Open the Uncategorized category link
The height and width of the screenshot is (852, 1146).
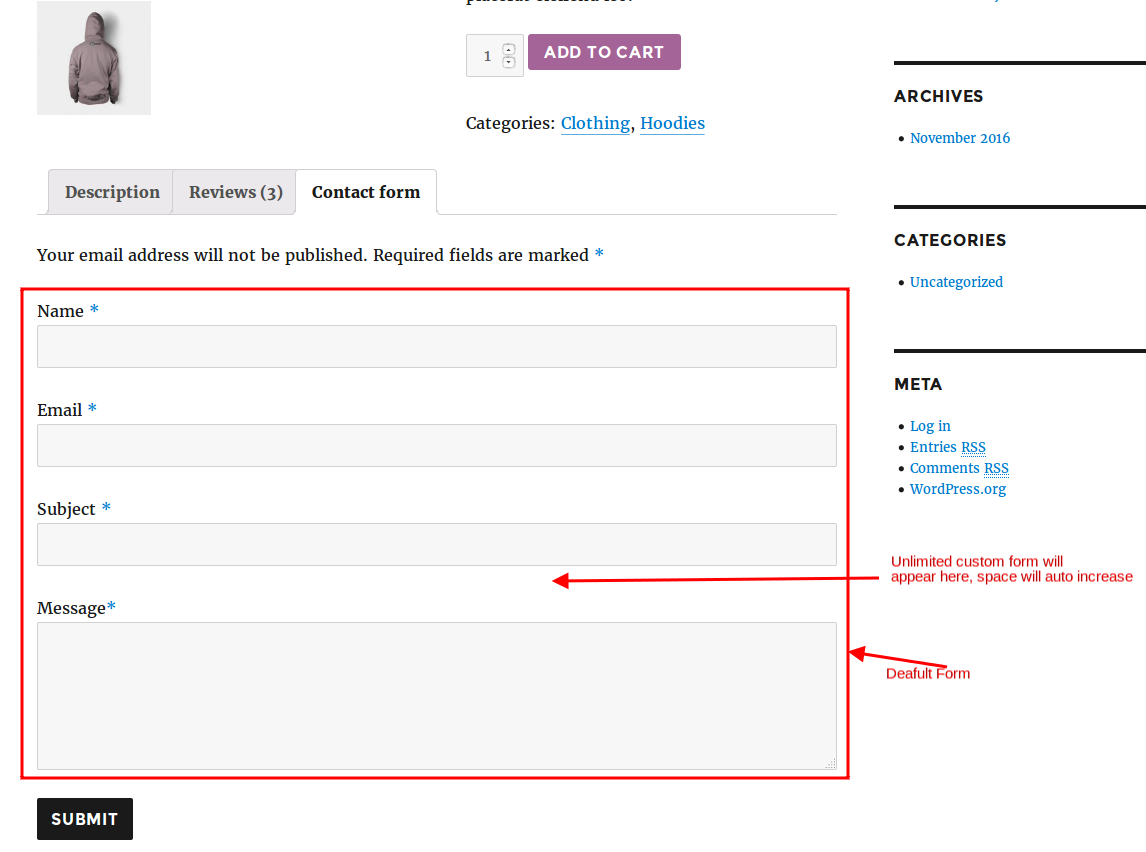click(956, 282)
